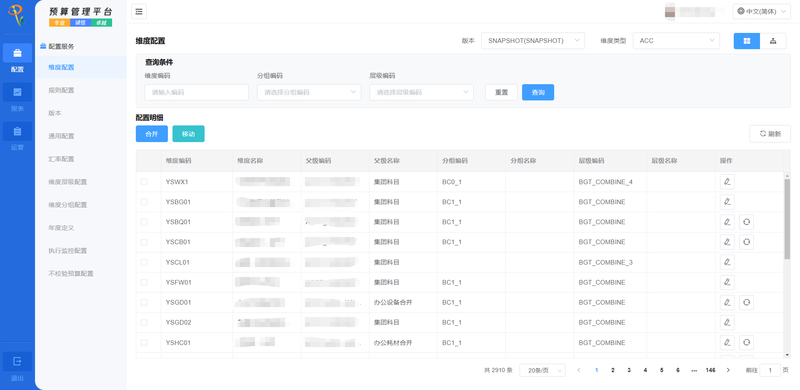Tick the checkbox for row YSCL01
The height and width of the screenshot is (390, 800).
coord(144,262)
